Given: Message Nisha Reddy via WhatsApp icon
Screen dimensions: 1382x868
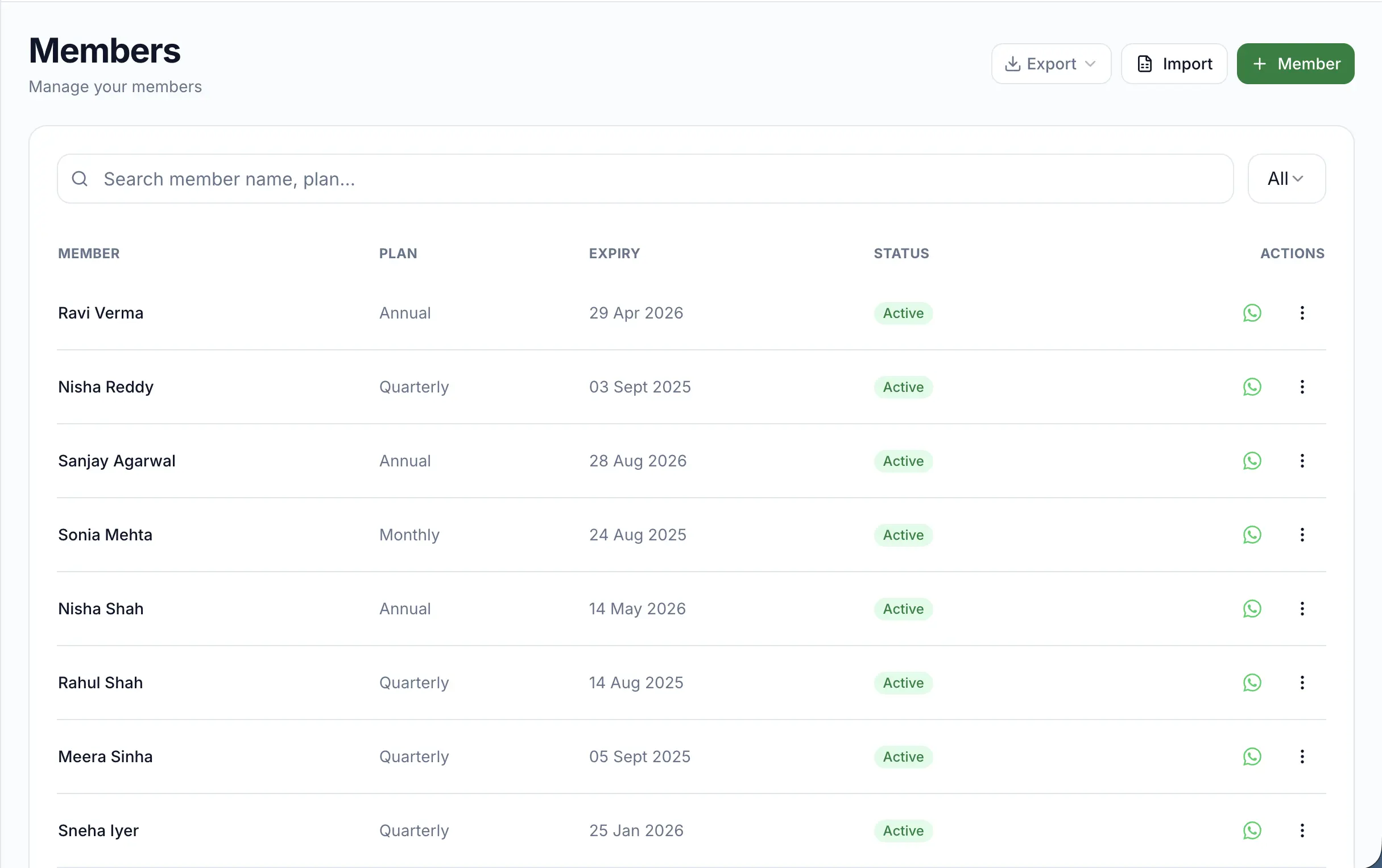Looking at the screenshot, I should click(x=1252, y=387).
